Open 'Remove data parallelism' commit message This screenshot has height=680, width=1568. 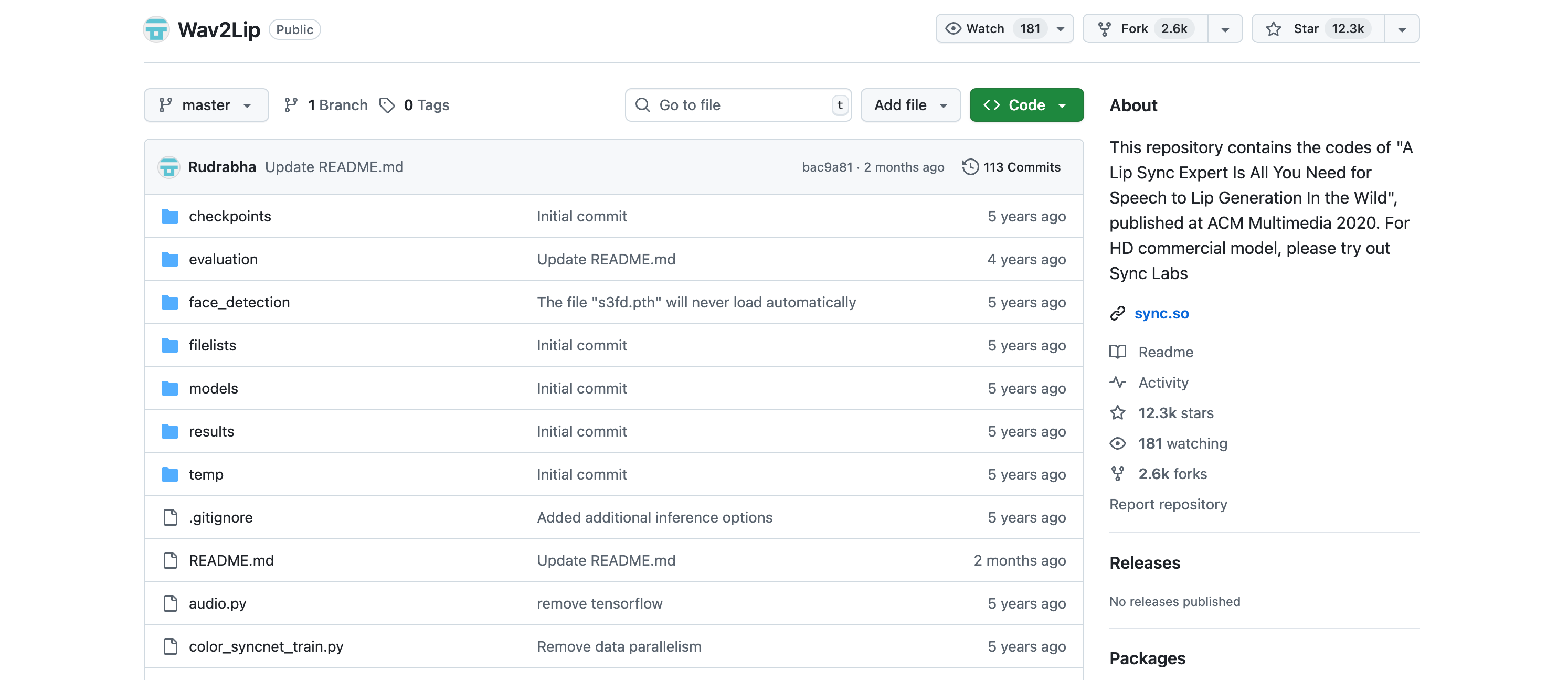point(618,646)
